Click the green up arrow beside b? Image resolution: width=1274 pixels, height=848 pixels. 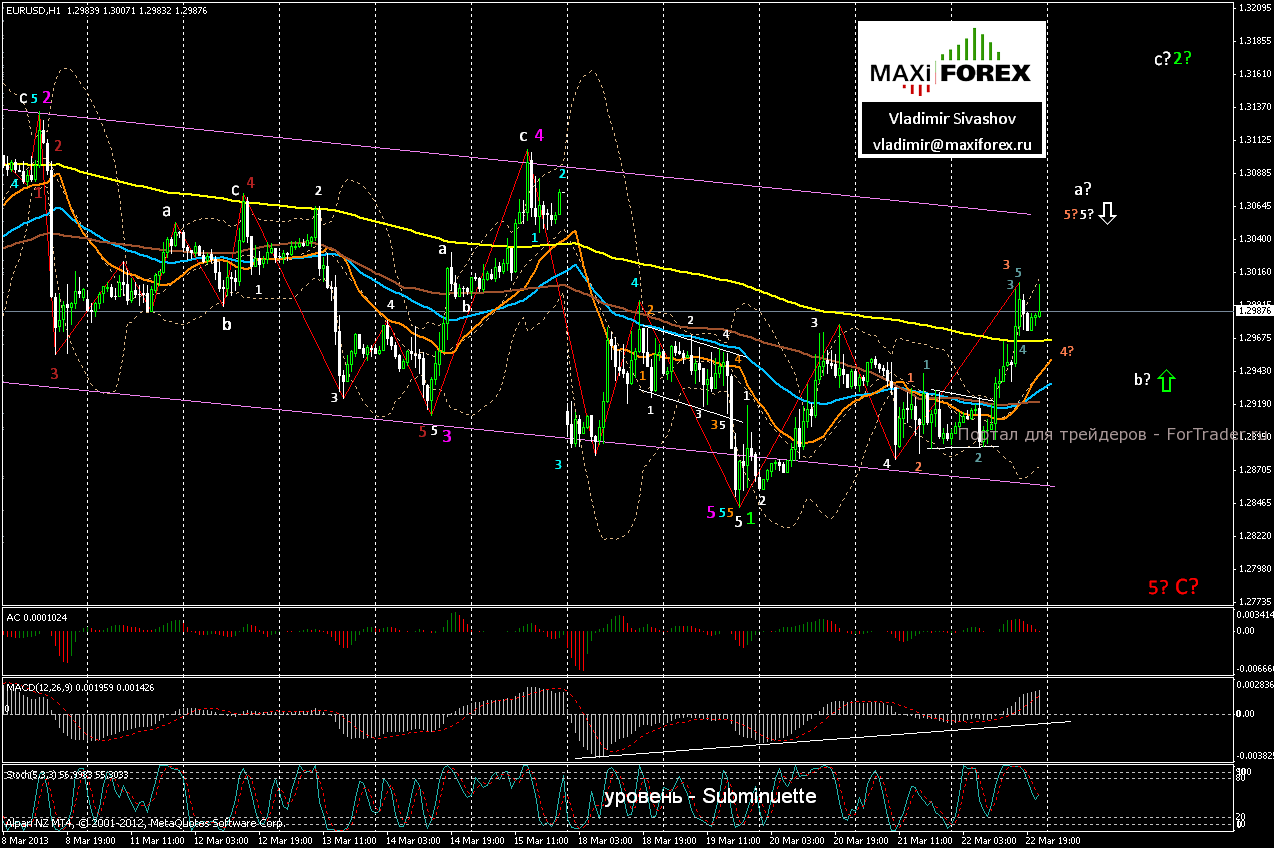point(1167,381)
